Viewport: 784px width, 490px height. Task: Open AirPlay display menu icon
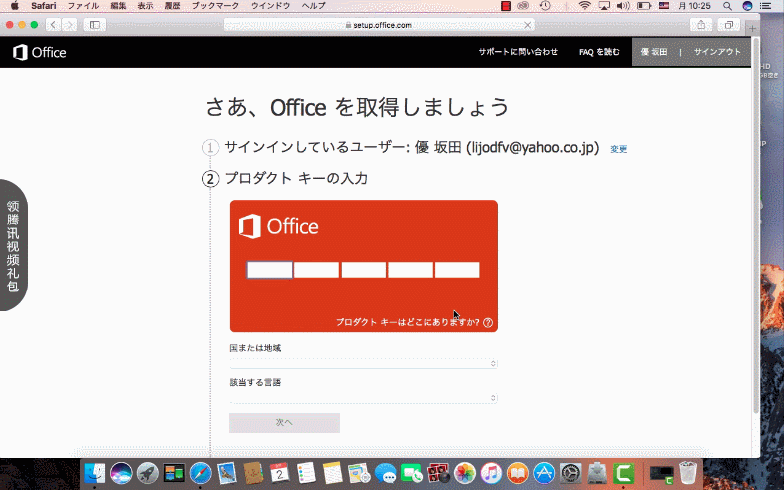[604, 6]
